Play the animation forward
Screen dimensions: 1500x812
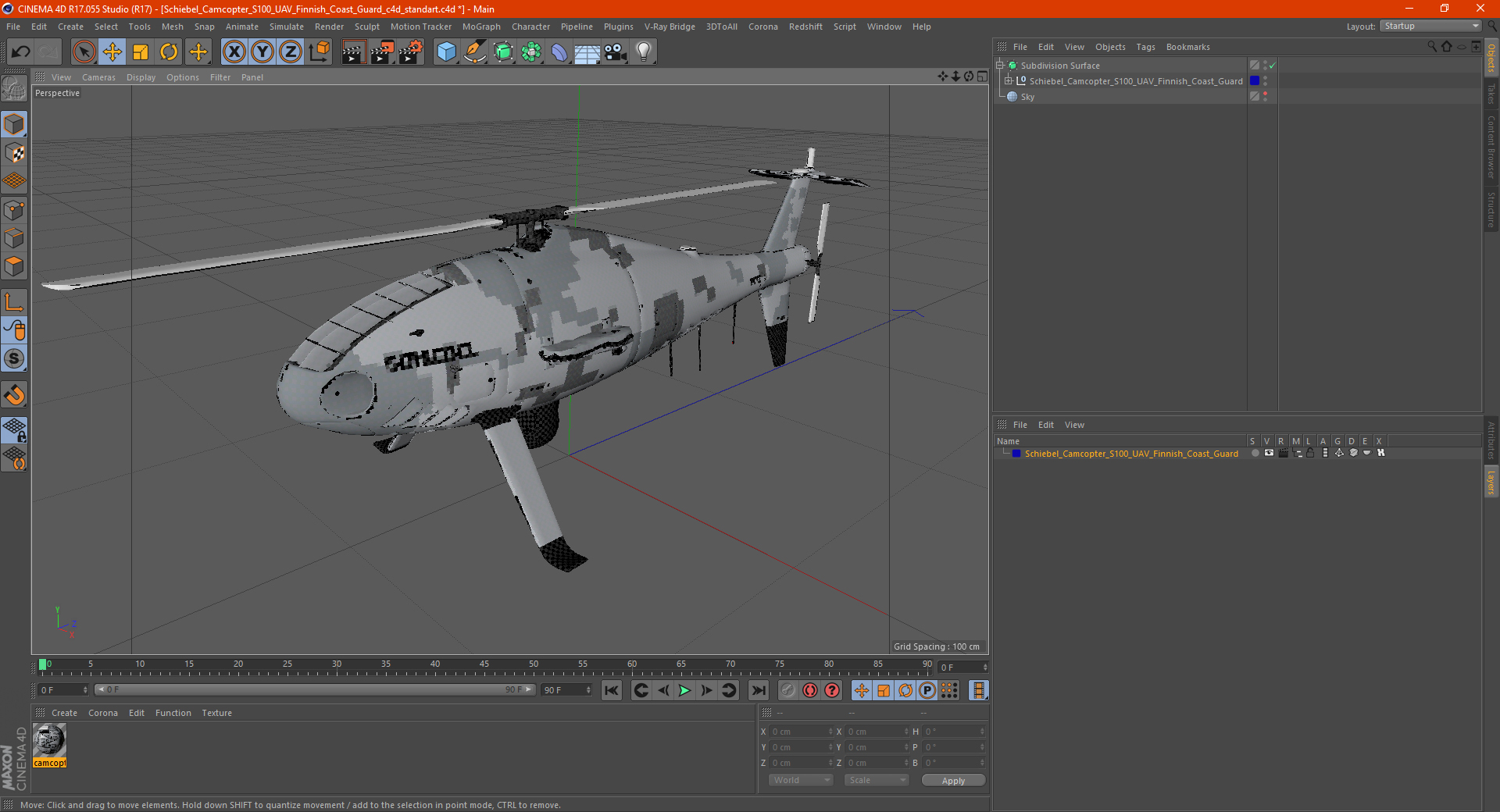(684, 690)
